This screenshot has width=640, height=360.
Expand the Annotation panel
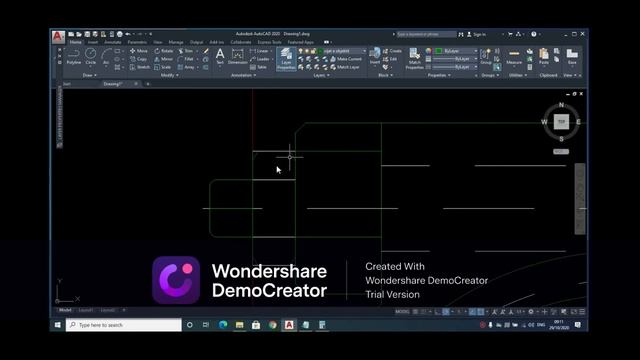coord(243,76)
